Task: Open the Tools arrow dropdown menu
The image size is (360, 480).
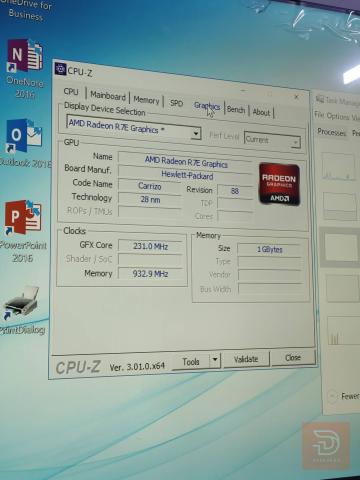Action: 215,360
